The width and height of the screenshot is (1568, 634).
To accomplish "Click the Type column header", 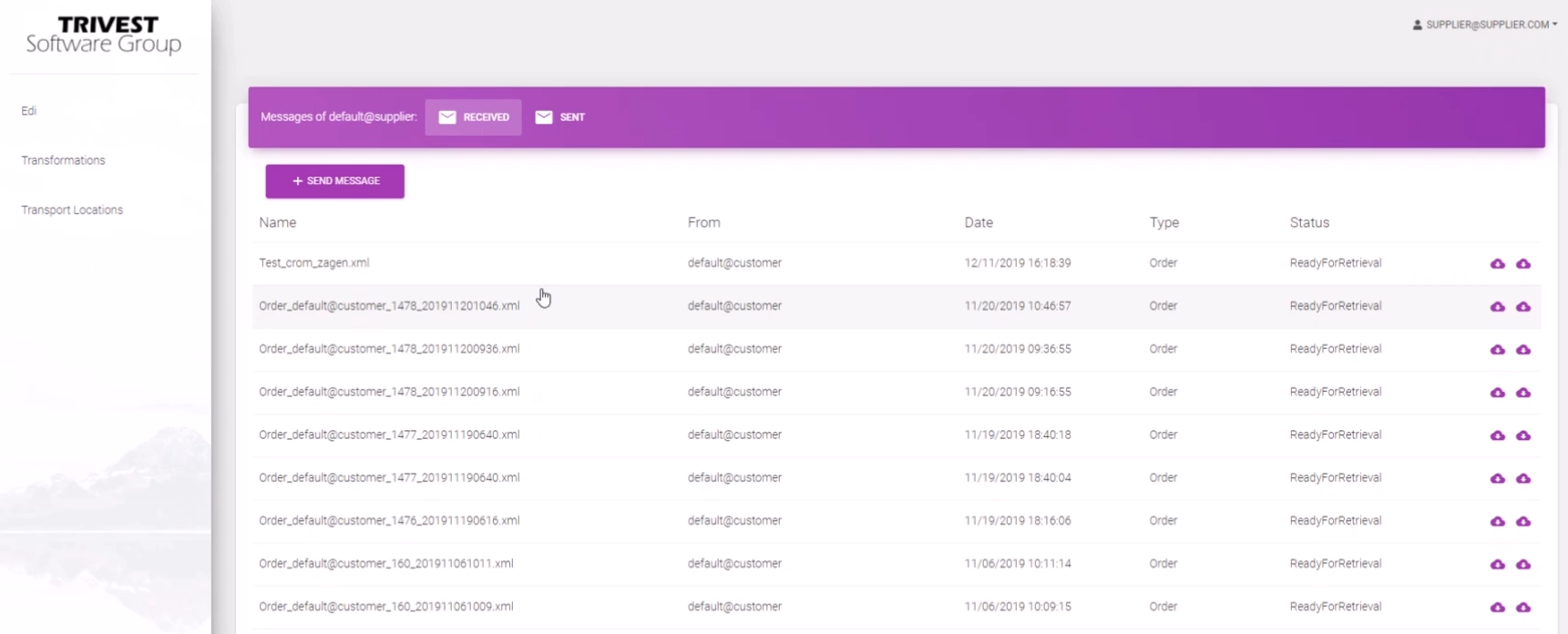I will point(1163,222).
